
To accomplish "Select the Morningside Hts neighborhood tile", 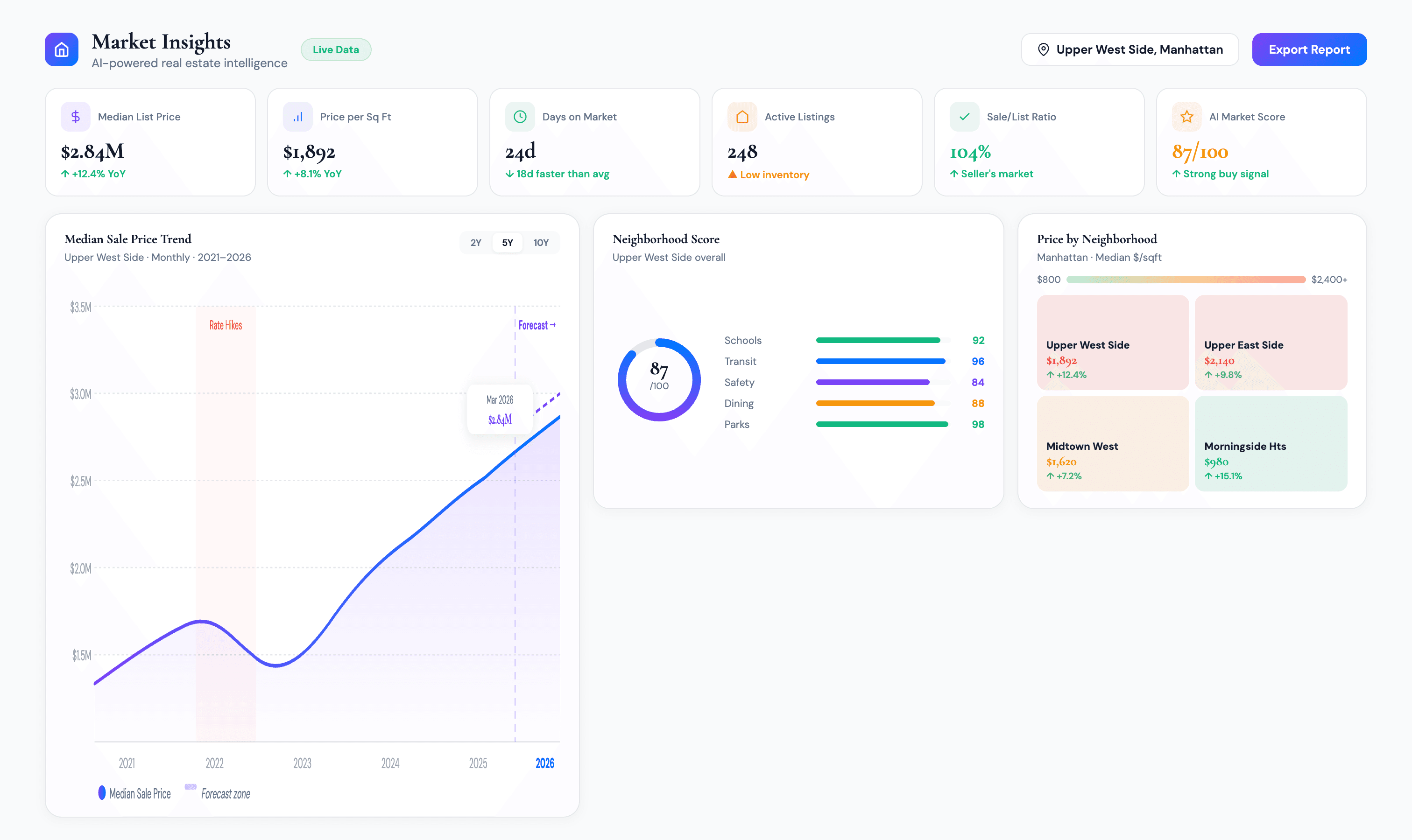I will click(1271, 443).
